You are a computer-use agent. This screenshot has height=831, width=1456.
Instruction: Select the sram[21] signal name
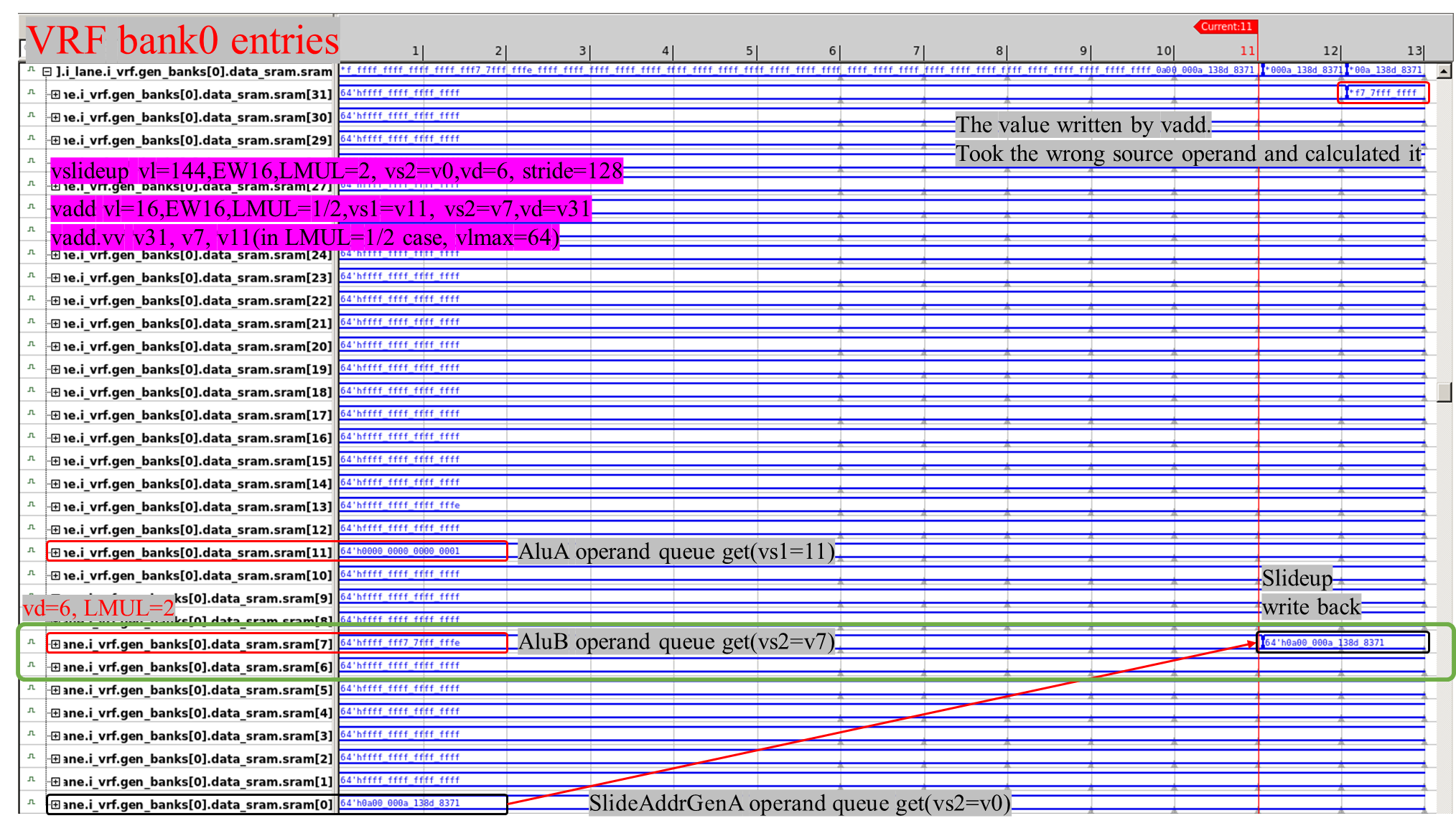tap(197, 324)
